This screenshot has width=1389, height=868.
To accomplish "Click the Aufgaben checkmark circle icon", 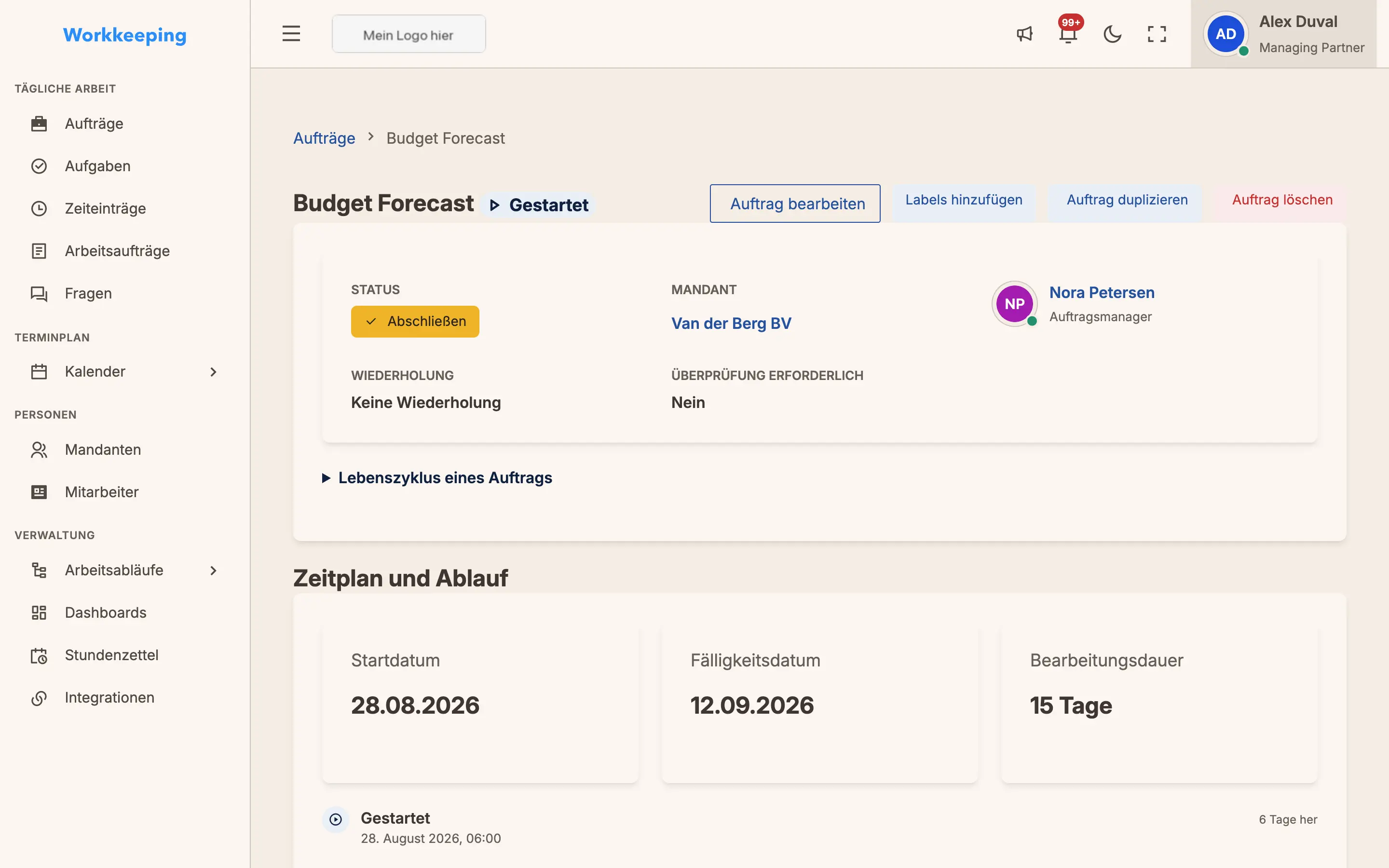I will [39, 166].
